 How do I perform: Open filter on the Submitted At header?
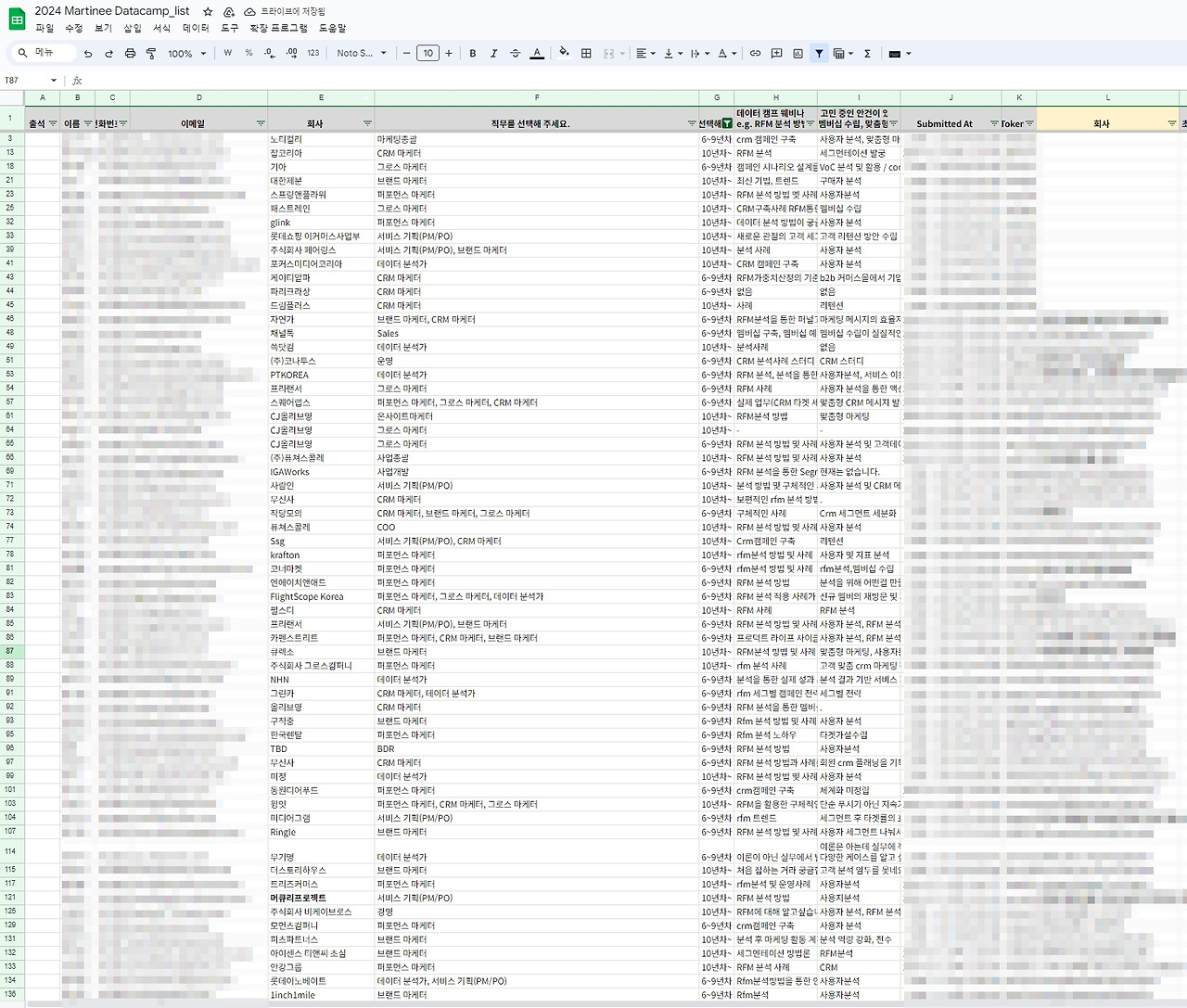point(994,123)
